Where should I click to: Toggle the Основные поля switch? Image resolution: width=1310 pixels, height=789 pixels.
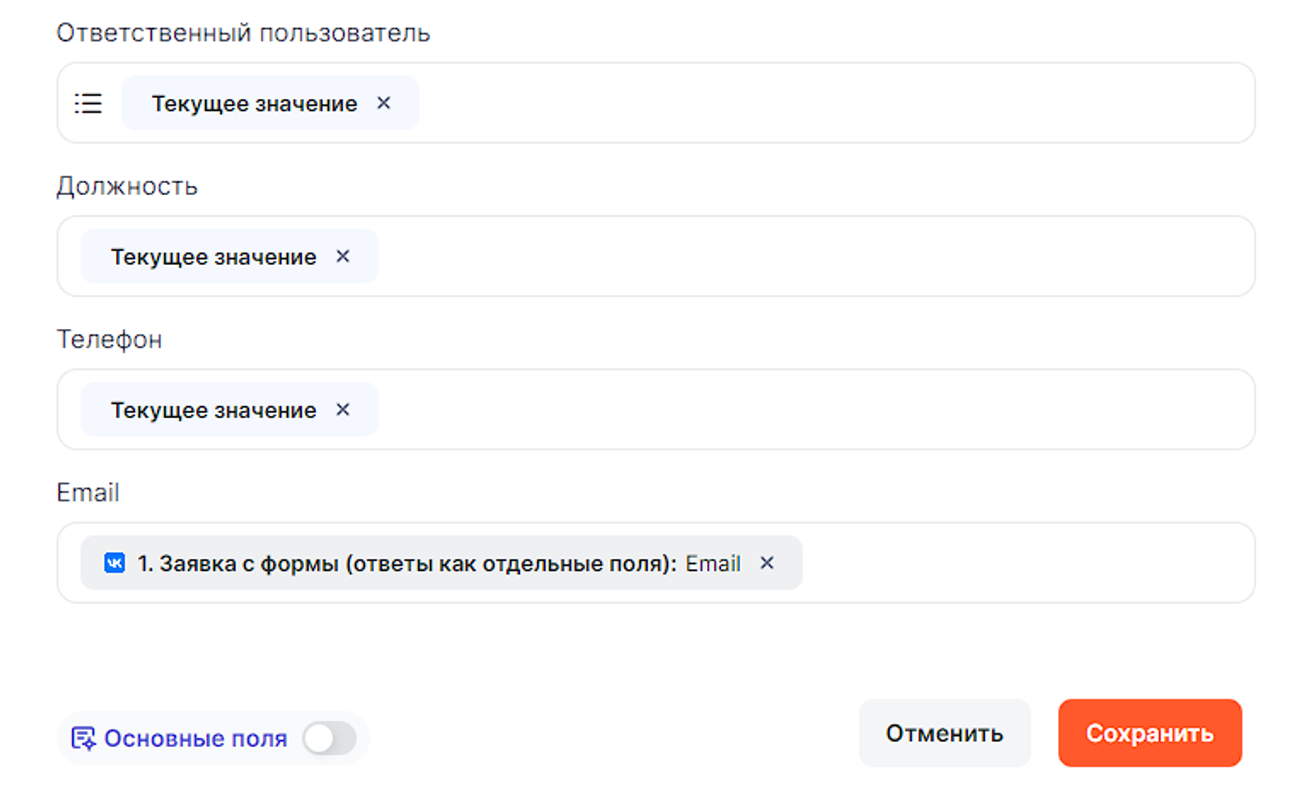[329, 739]
